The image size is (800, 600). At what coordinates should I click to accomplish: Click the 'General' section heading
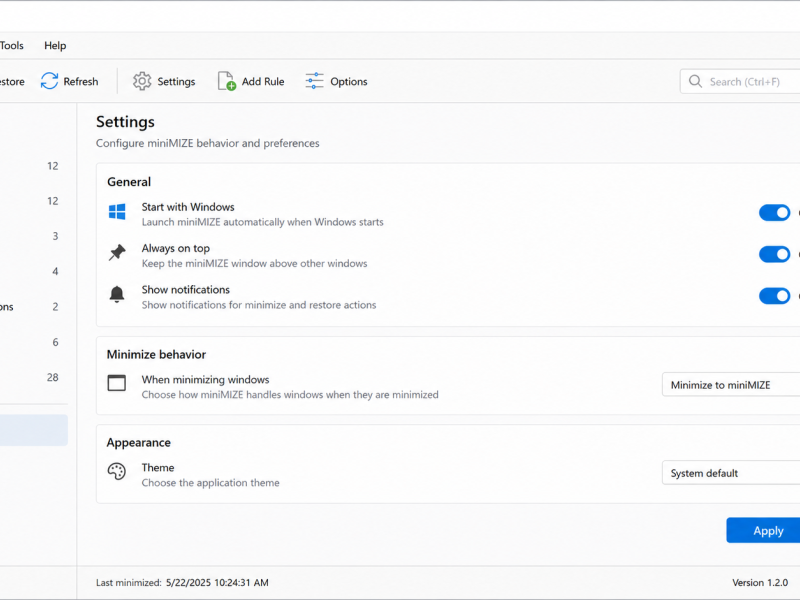[x=129, y=182]
